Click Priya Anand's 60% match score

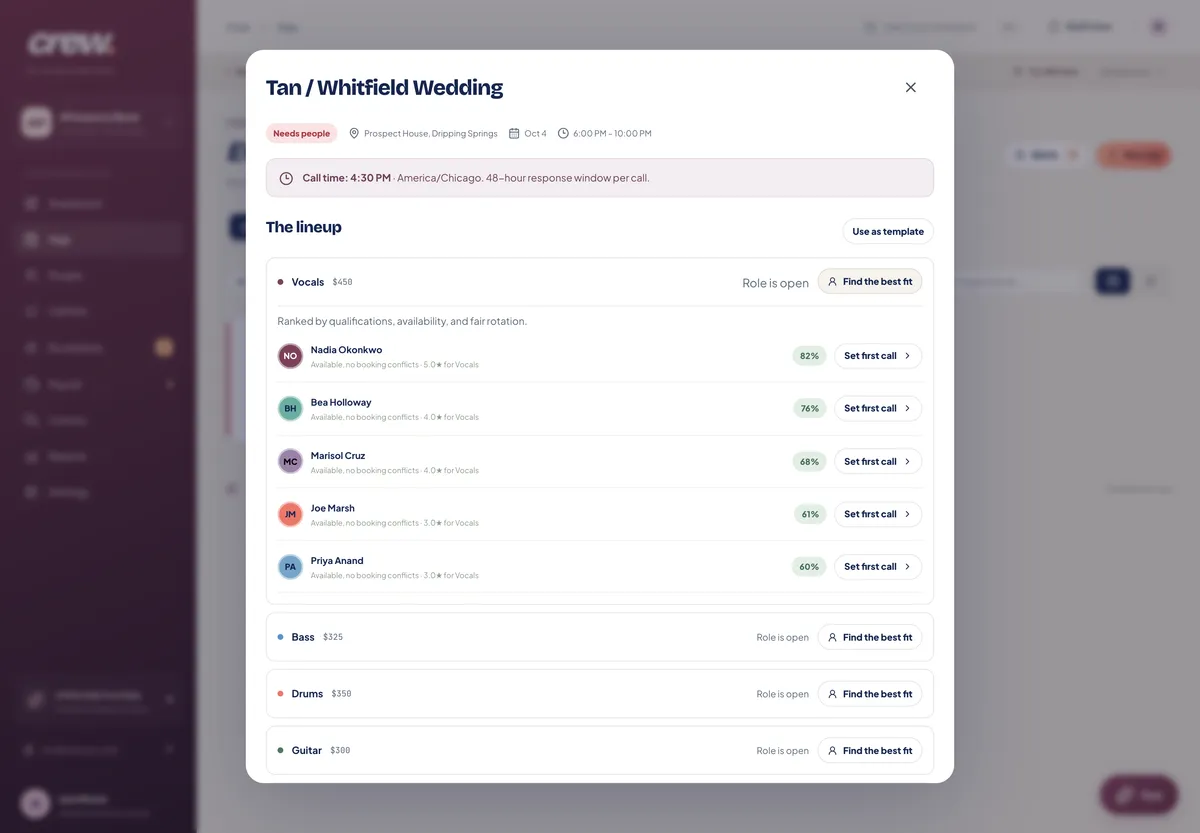809,566
